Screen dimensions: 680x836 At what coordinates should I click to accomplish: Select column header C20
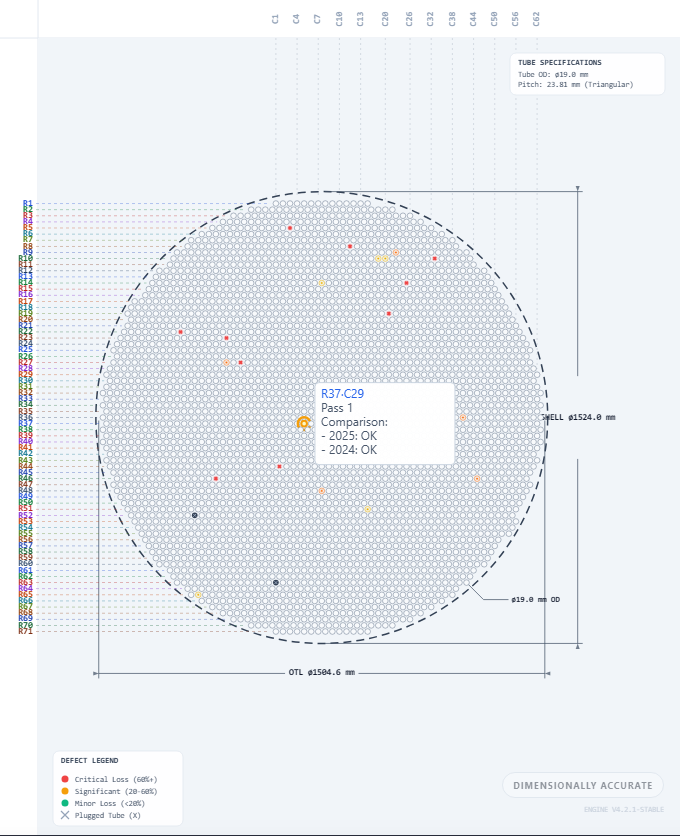click(x=385, y=19)
